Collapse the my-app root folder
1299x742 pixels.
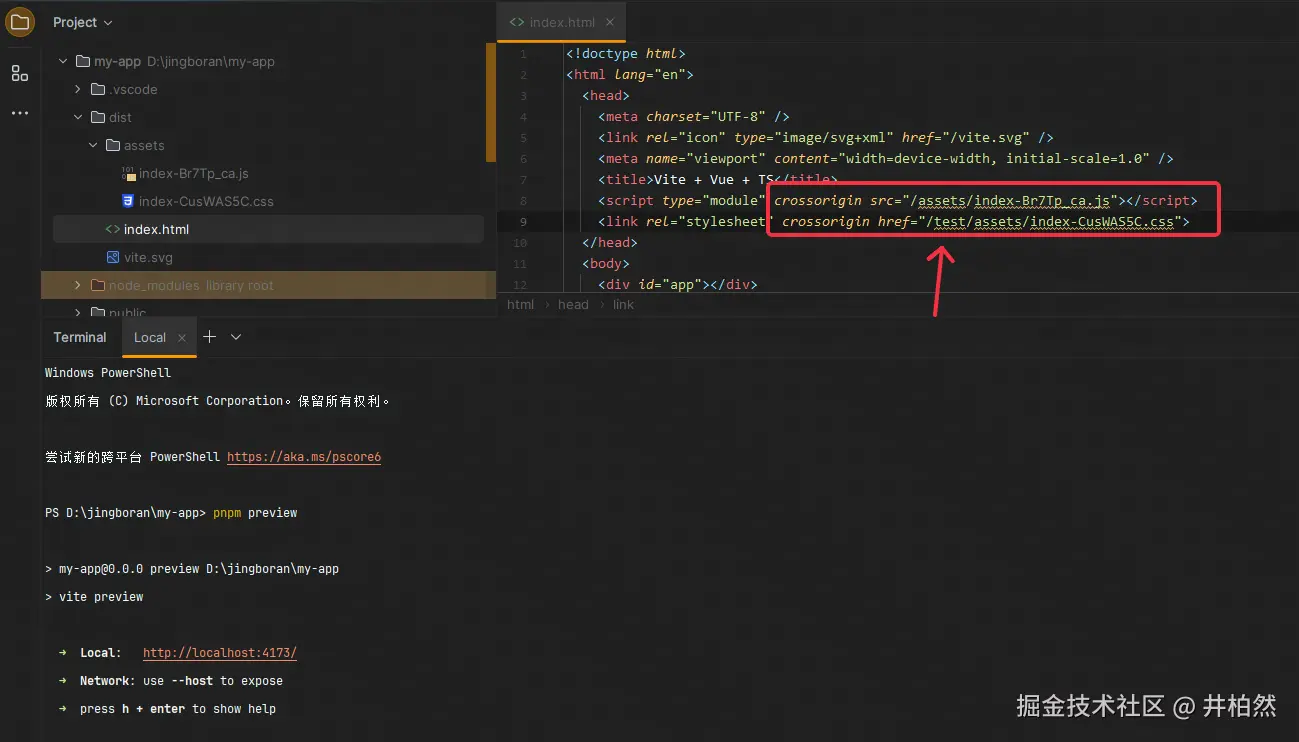pyautogui.click(x=63, y=61)
